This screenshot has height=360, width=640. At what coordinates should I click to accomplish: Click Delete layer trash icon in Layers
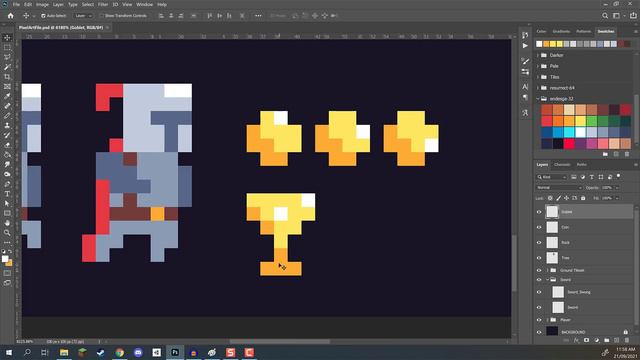tap(627, 340)
